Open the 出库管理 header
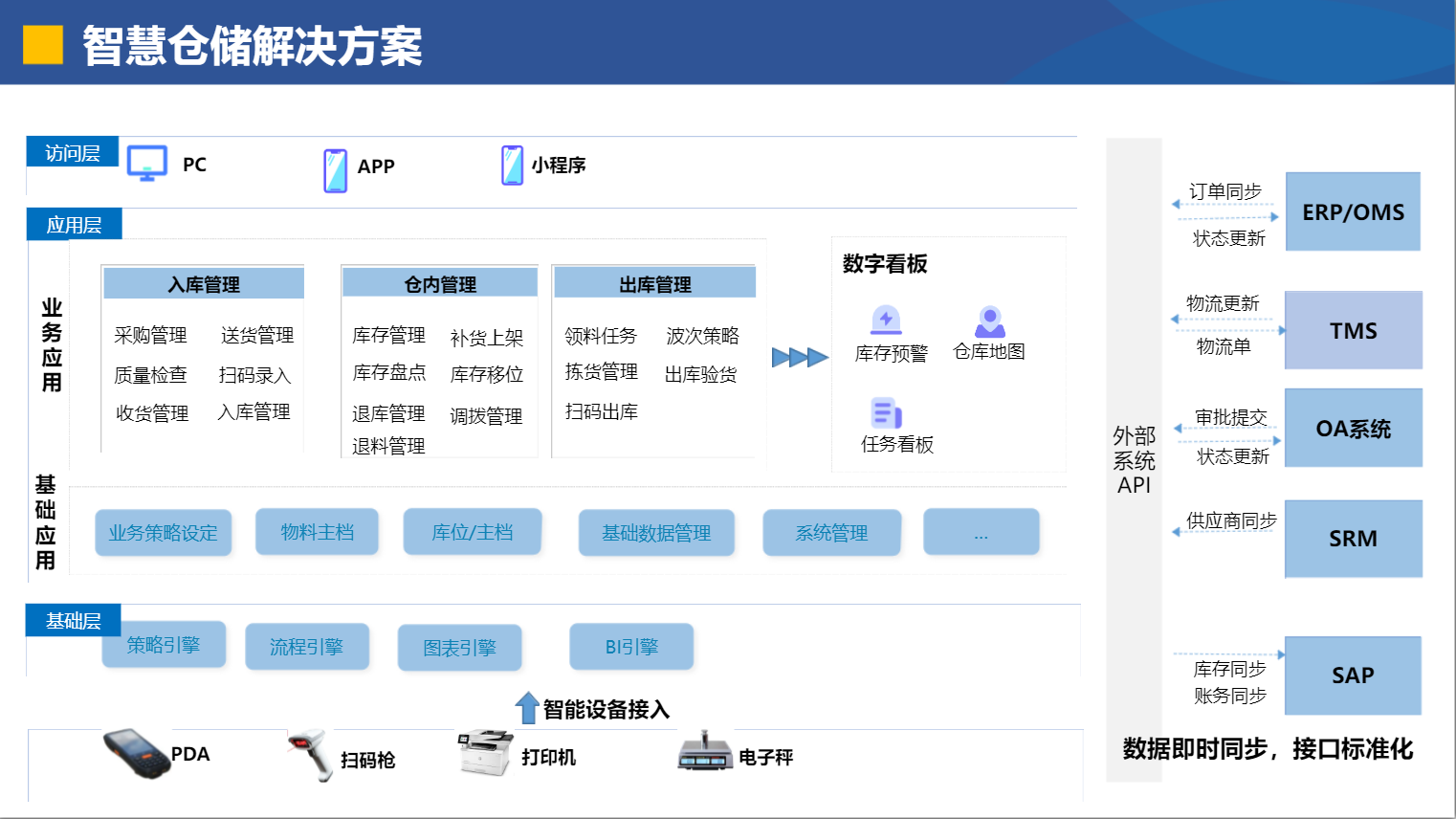Image resolution: width=1456 pixels, height=819 pixels. [x=655, y=283]
